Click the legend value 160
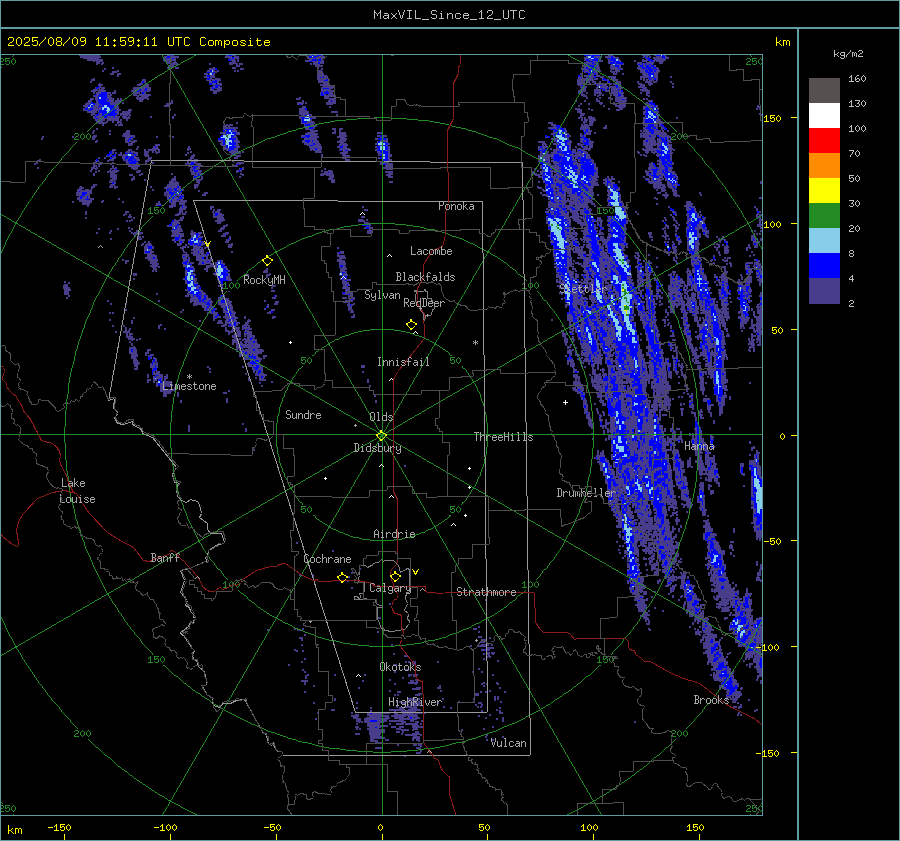 pos(857,79)
